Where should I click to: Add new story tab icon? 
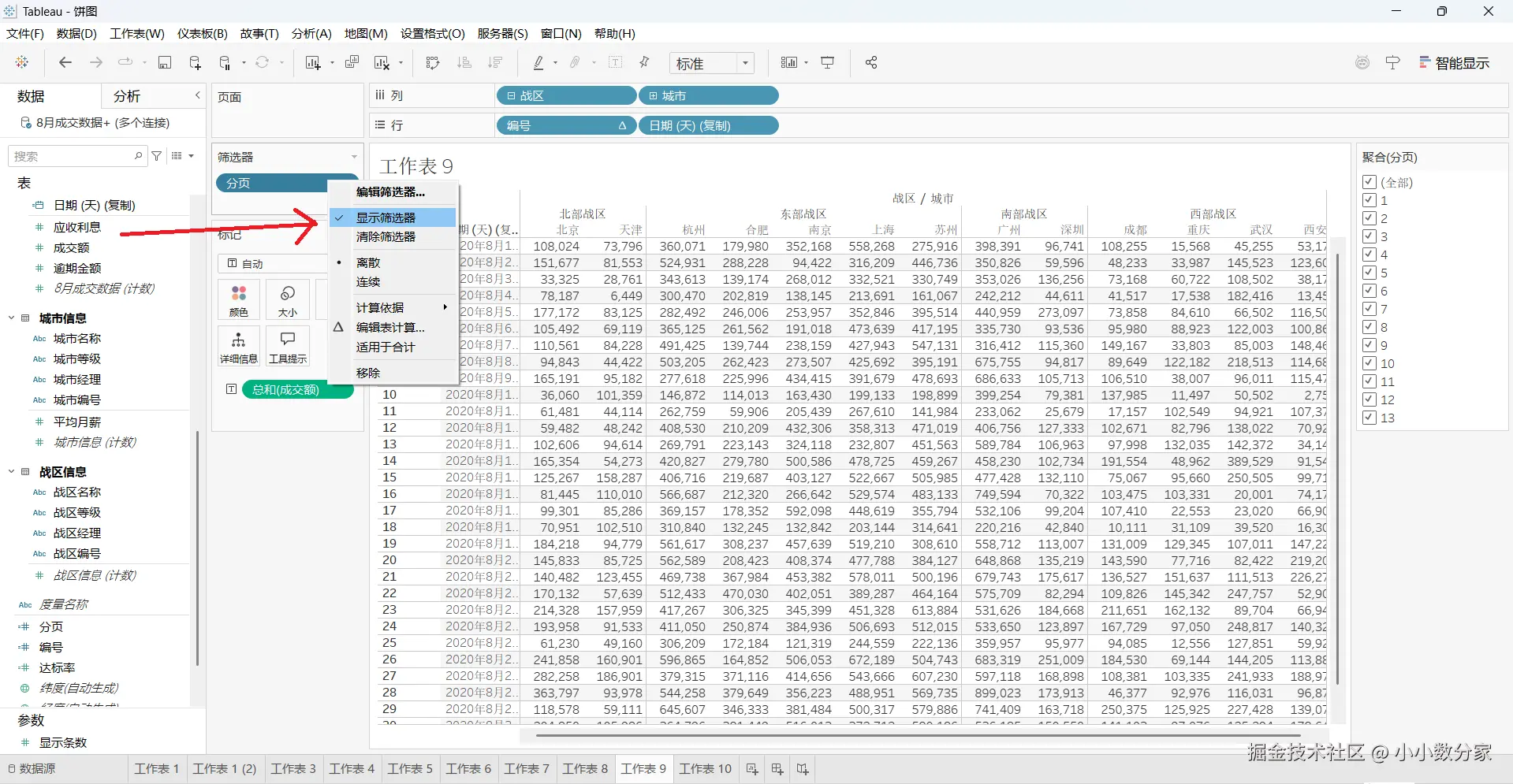click(803, 769)
